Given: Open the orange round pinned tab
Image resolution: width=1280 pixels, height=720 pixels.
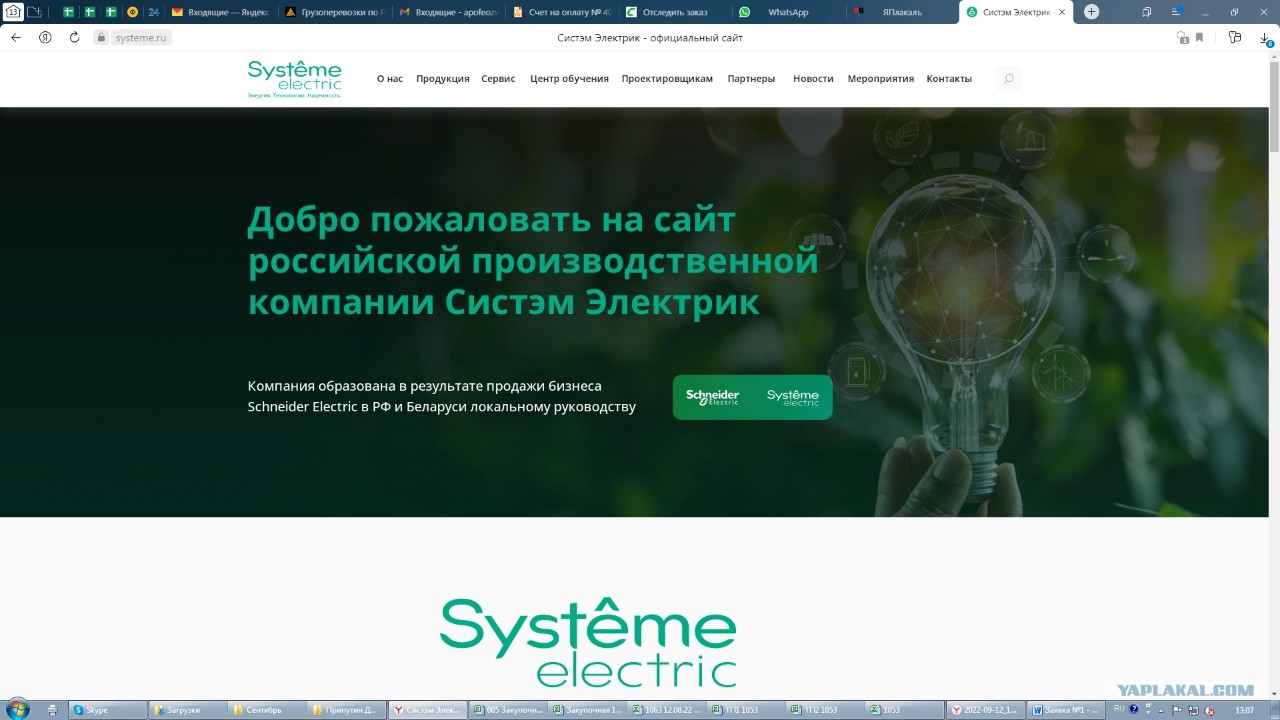Looking at the screenshot, I should (132, 12).
